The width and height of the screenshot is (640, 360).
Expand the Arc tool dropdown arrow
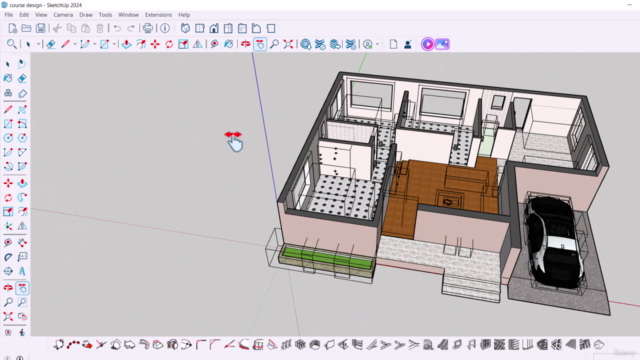94,44
